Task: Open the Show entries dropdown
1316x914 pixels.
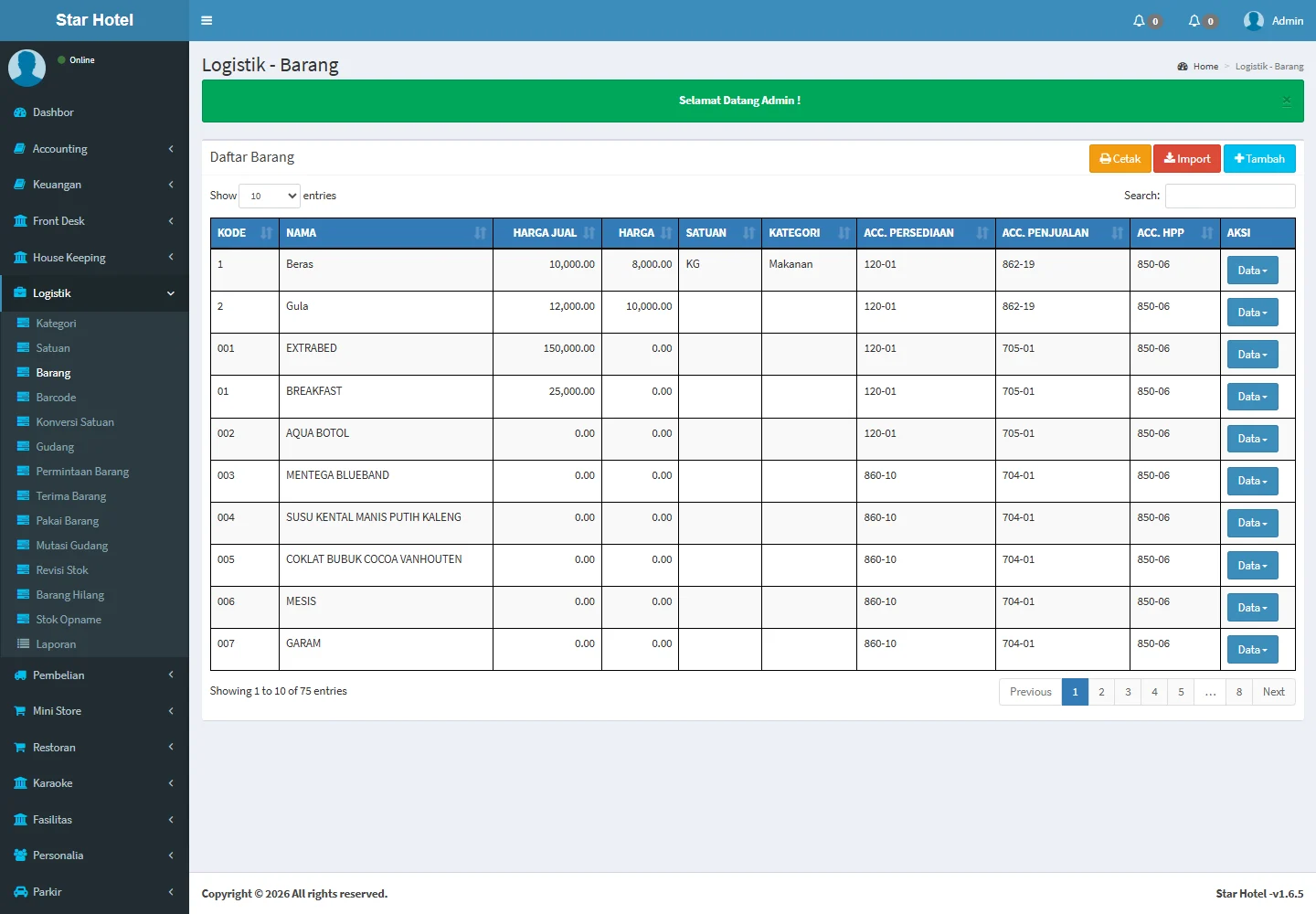Action: click(270, 196)
